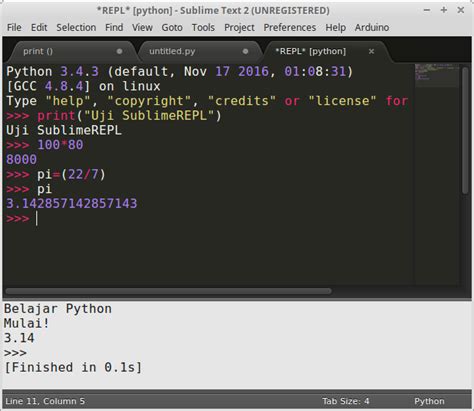Open the Tools menu
474x411 pixels.
tap(203, 27)
